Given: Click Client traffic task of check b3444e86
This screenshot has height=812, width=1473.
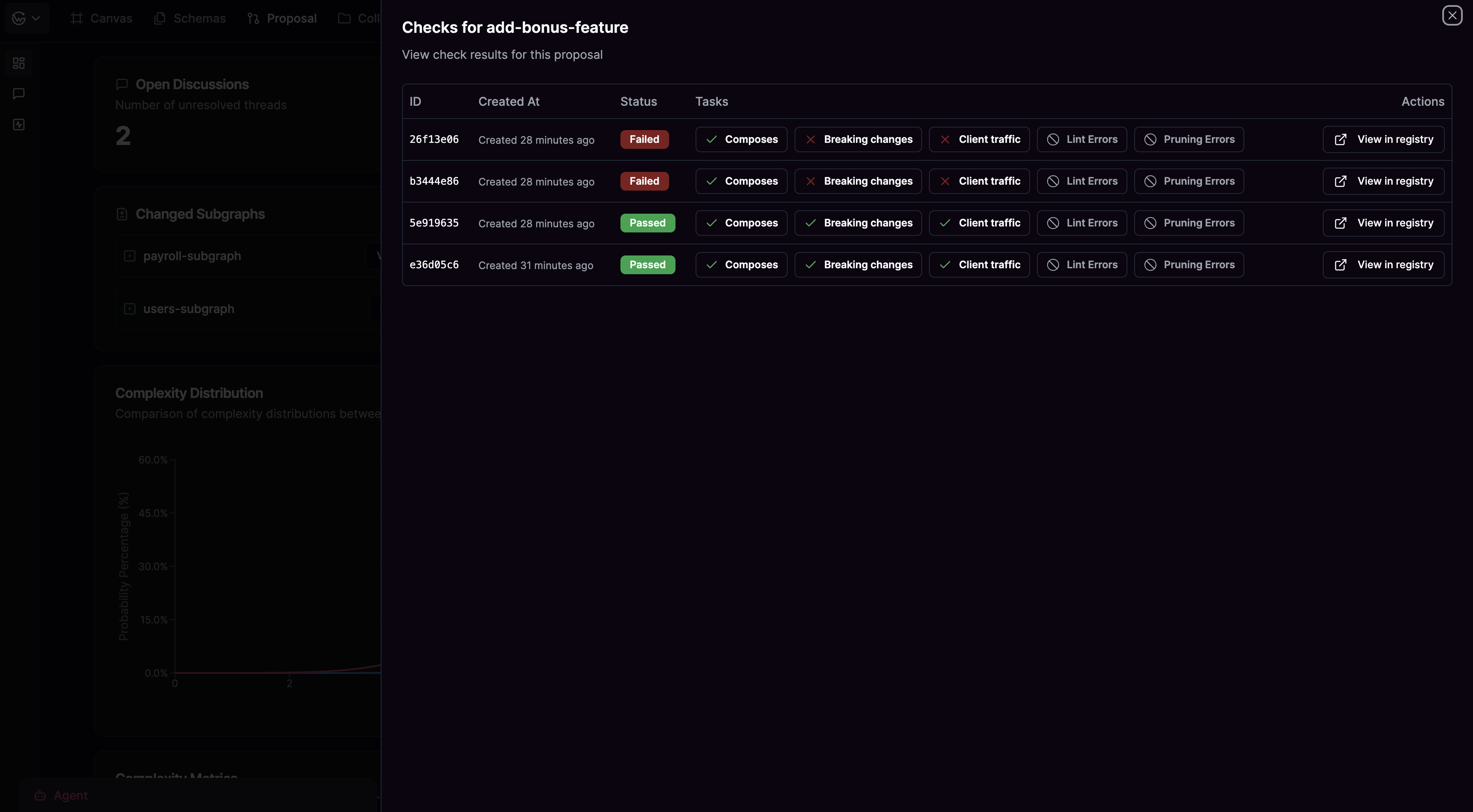Looking at the screenshot, I should tap(979, 181).
